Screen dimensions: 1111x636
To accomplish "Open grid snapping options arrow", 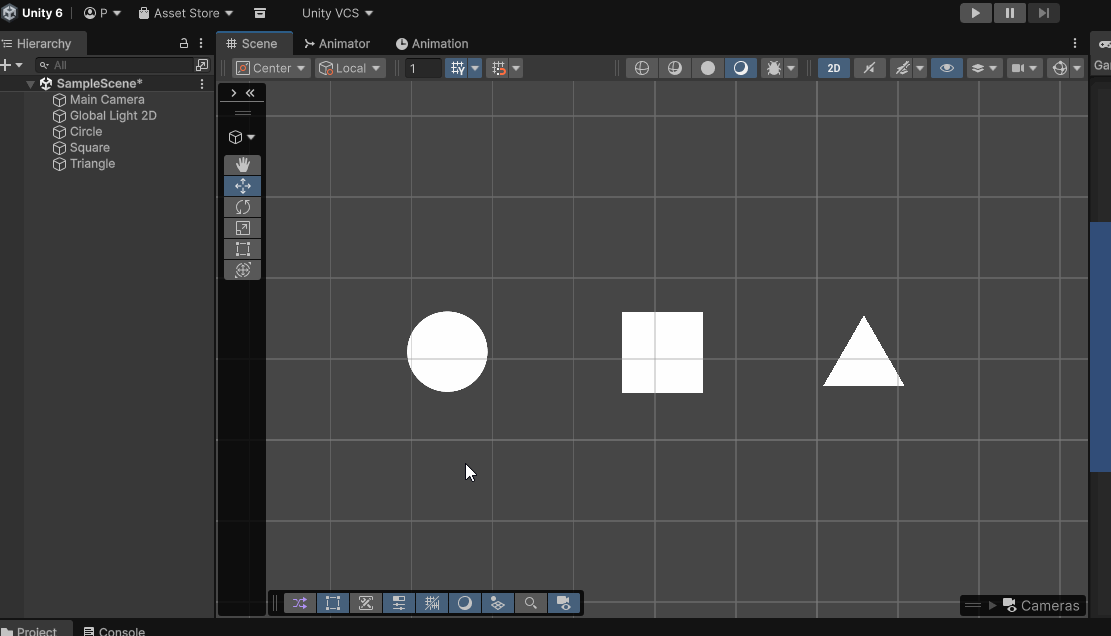I will tap(517, 68).
